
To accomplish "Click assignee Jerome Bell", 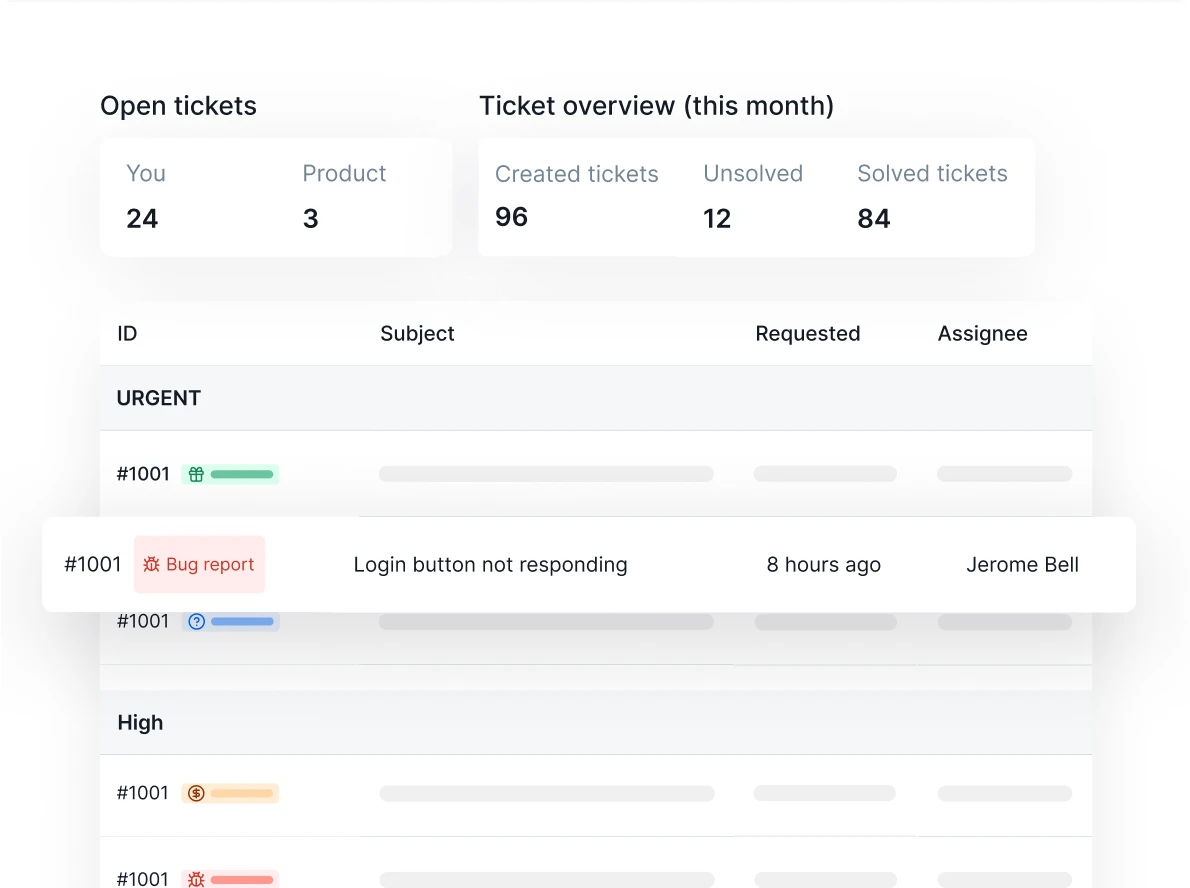I will (x=1022, y=565).
